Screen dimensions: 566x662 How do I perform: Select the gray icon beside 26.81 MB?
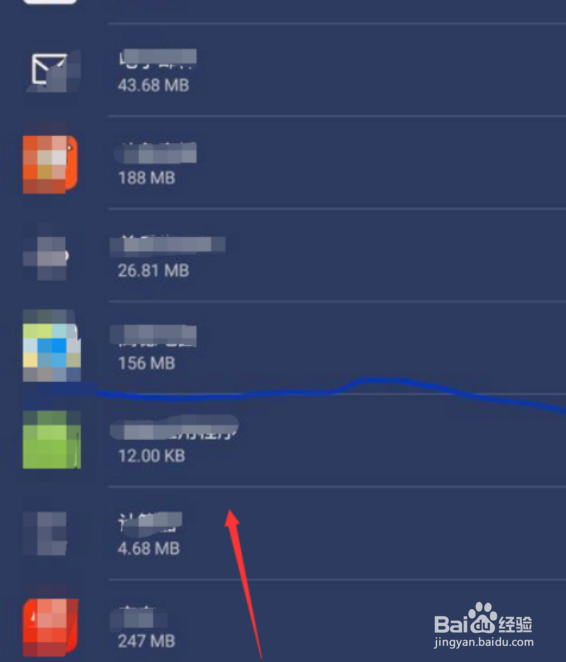click(x=46, y=258)
